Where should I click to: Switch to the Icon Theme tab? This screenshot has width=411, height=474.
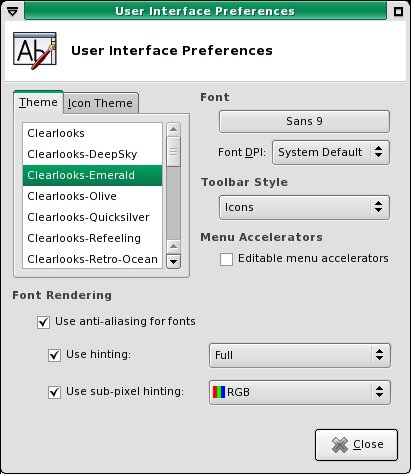100,103
